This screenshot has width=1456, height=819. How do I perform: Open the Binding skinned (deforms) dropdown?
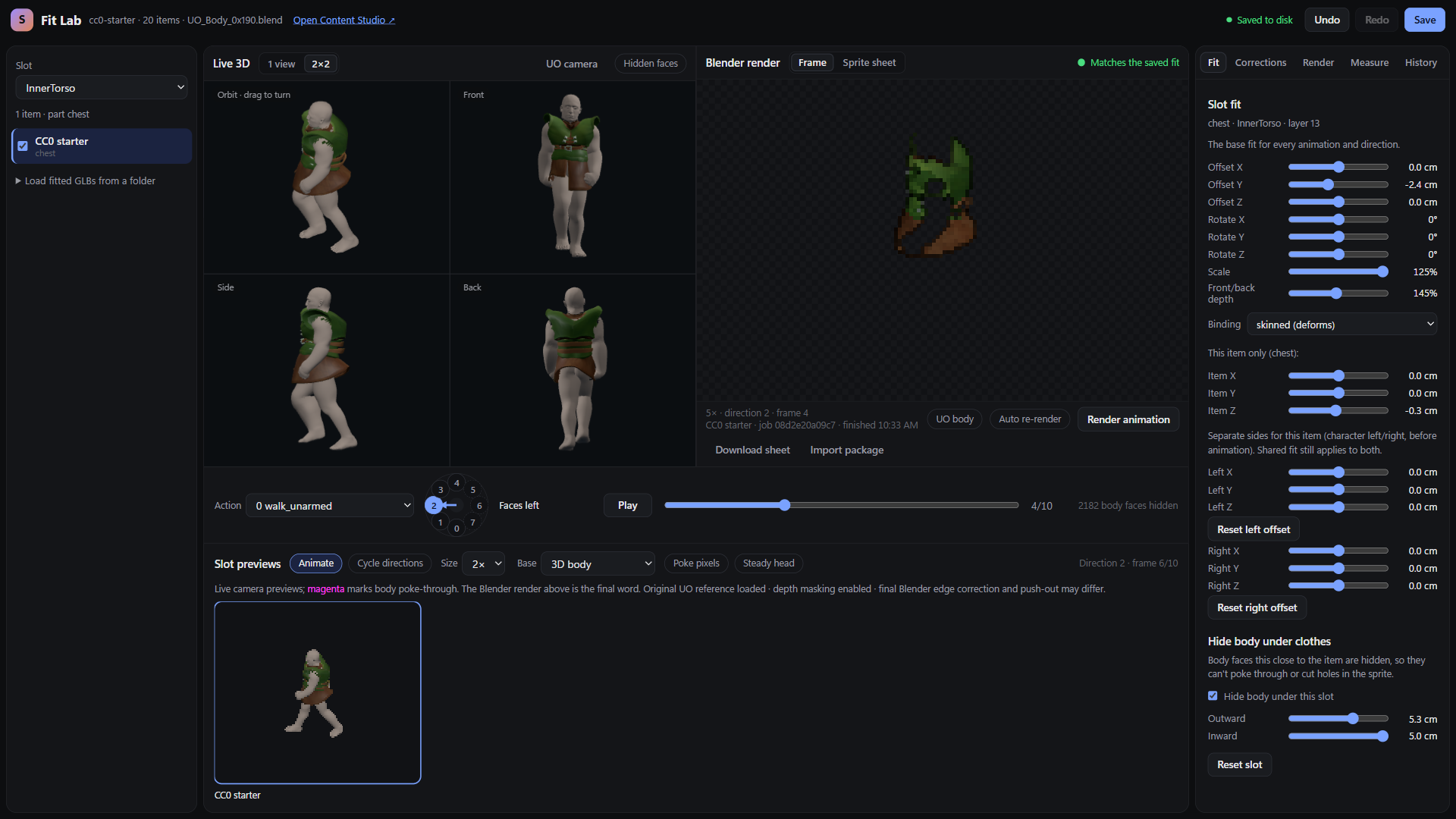[x=1342, y=325]
